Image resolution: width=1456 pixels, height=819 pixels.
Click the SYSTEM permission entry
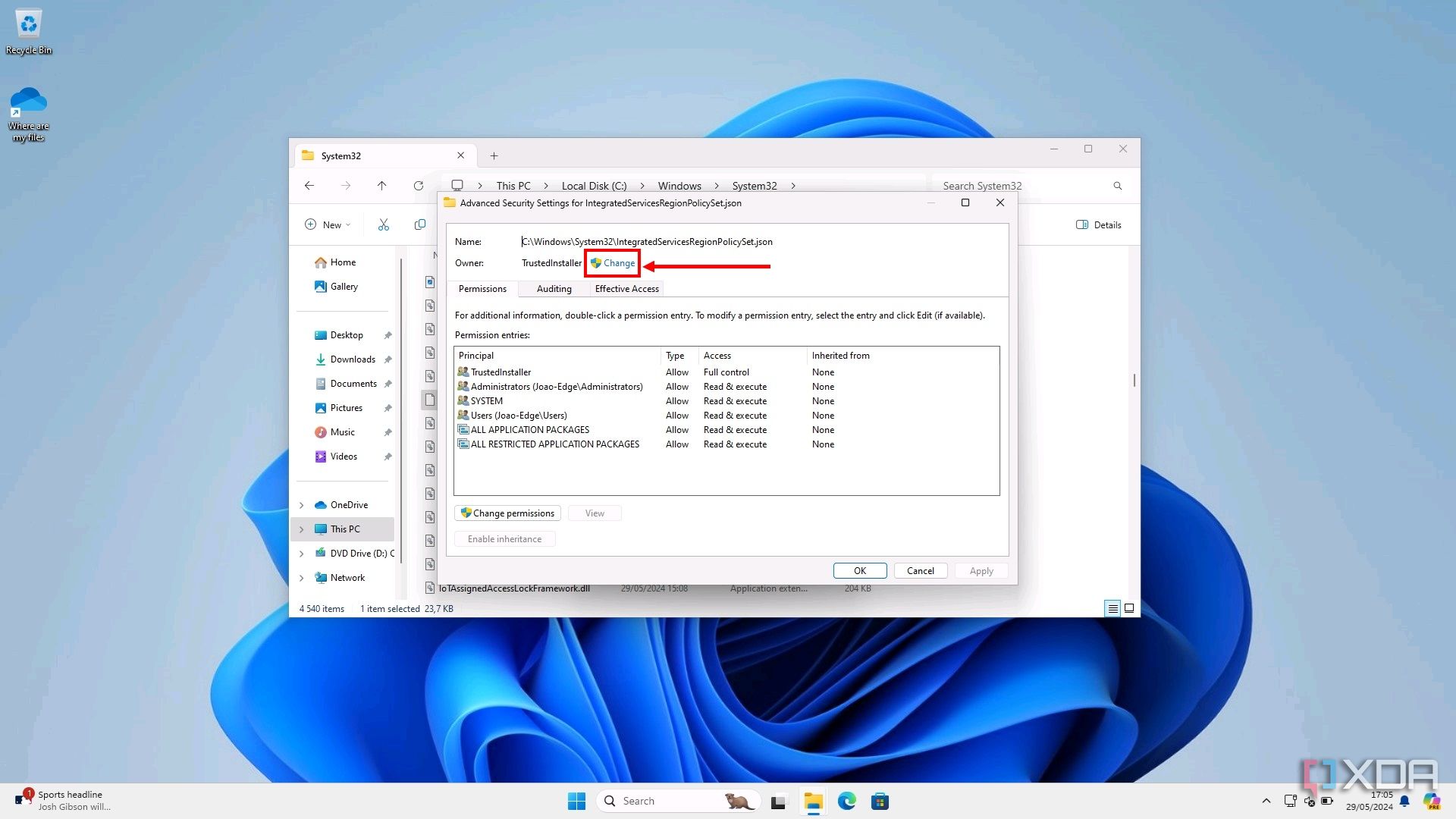pyautogui.click(x=486, y=400)
